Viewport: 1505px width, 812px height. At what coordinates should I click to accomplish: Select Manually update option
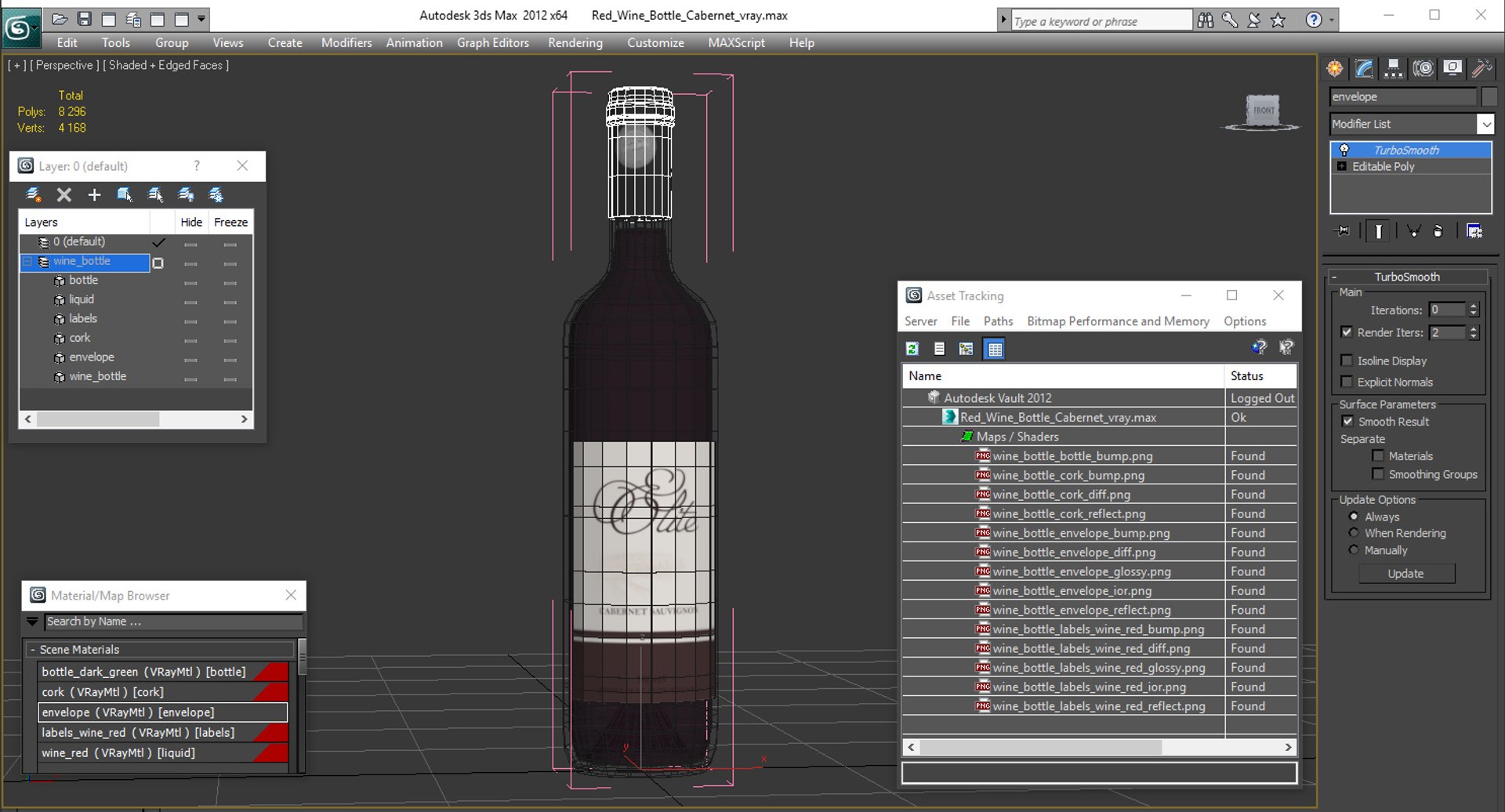click(x=1353, y=550)
